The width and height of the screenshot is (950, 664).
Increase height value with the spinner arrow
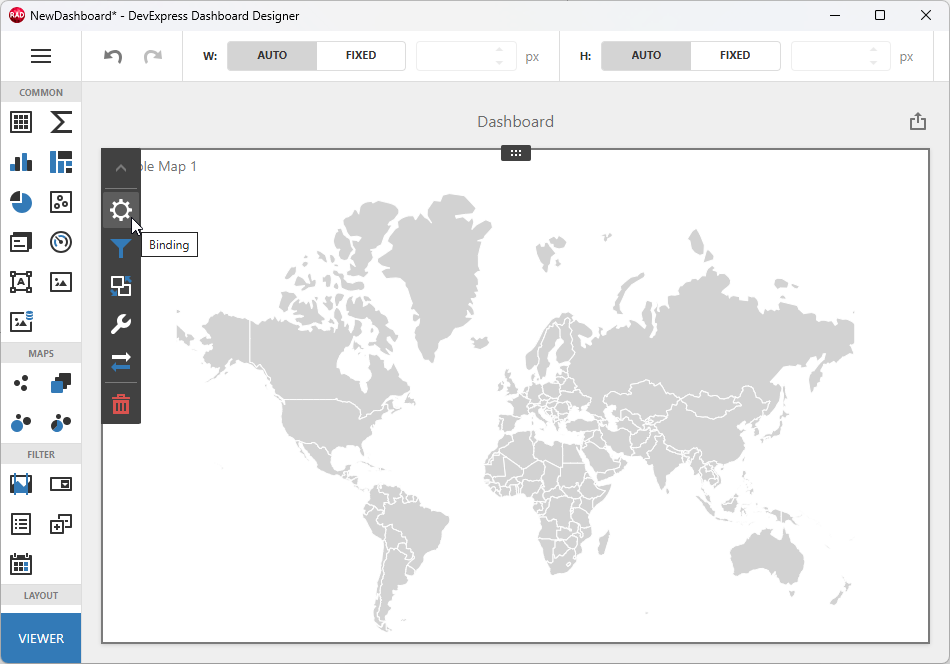pos(874,50)
